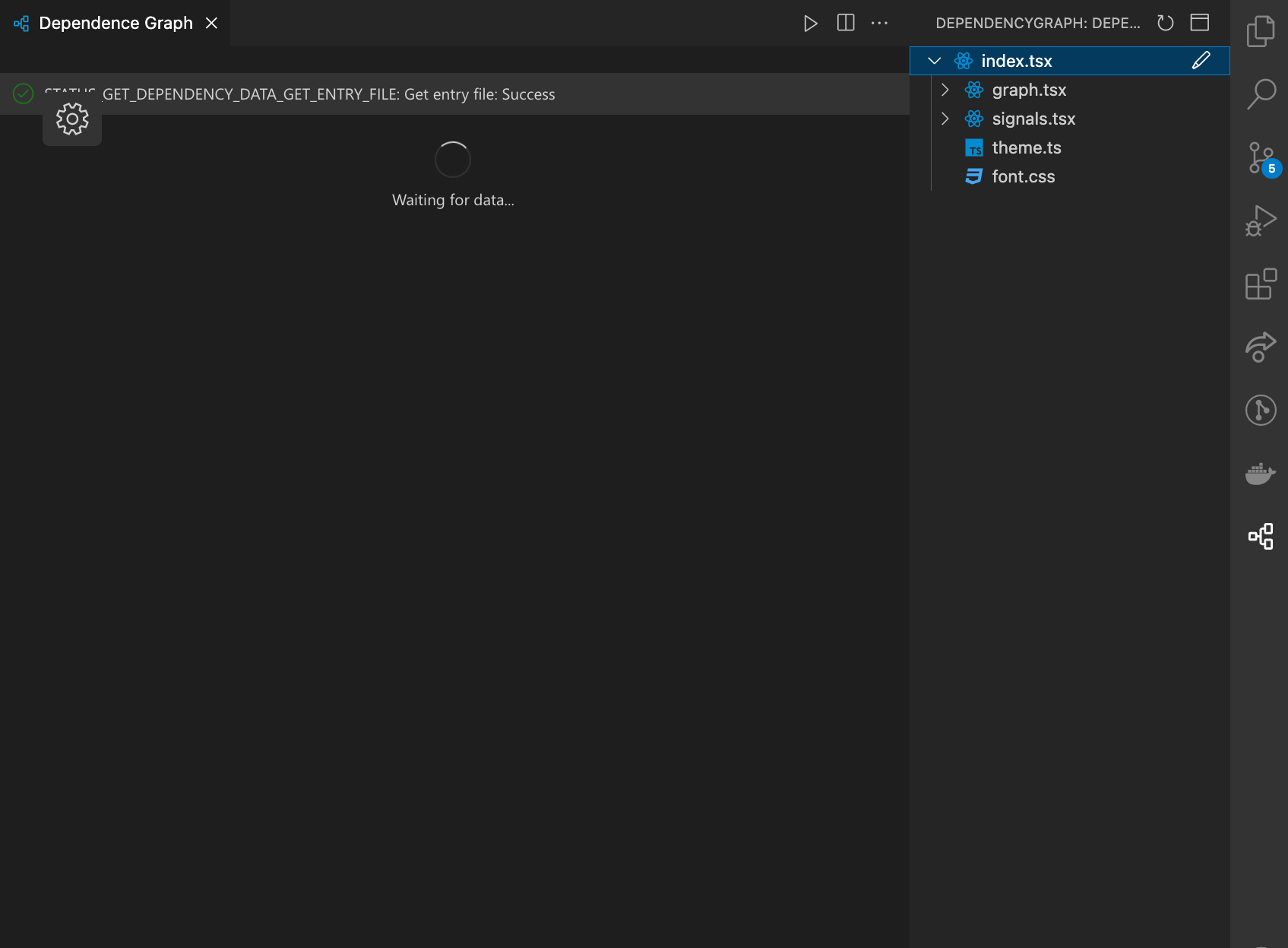The width and height of the screenshot is (1288, 948).
Task: Click the loading spinner above Waiting for data
Action: (453, 160)
